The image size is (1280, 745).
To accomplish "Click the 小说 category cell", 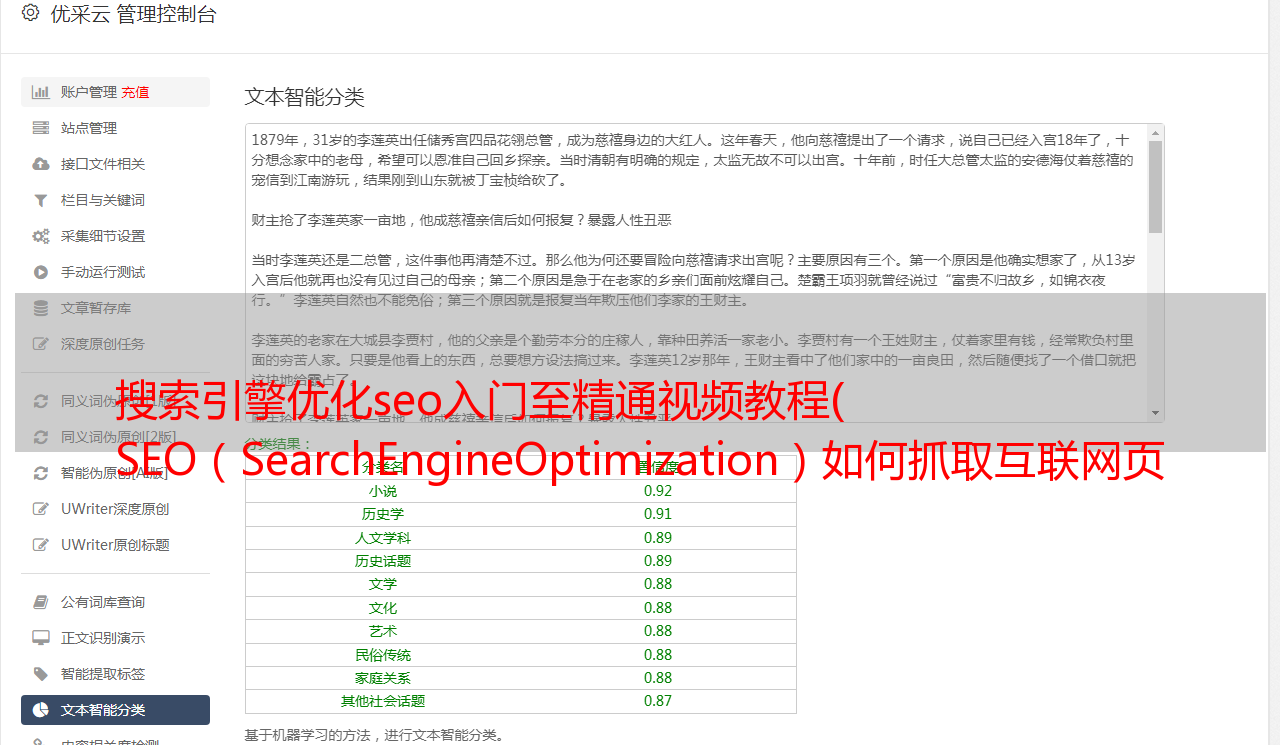I will (383, 491).
